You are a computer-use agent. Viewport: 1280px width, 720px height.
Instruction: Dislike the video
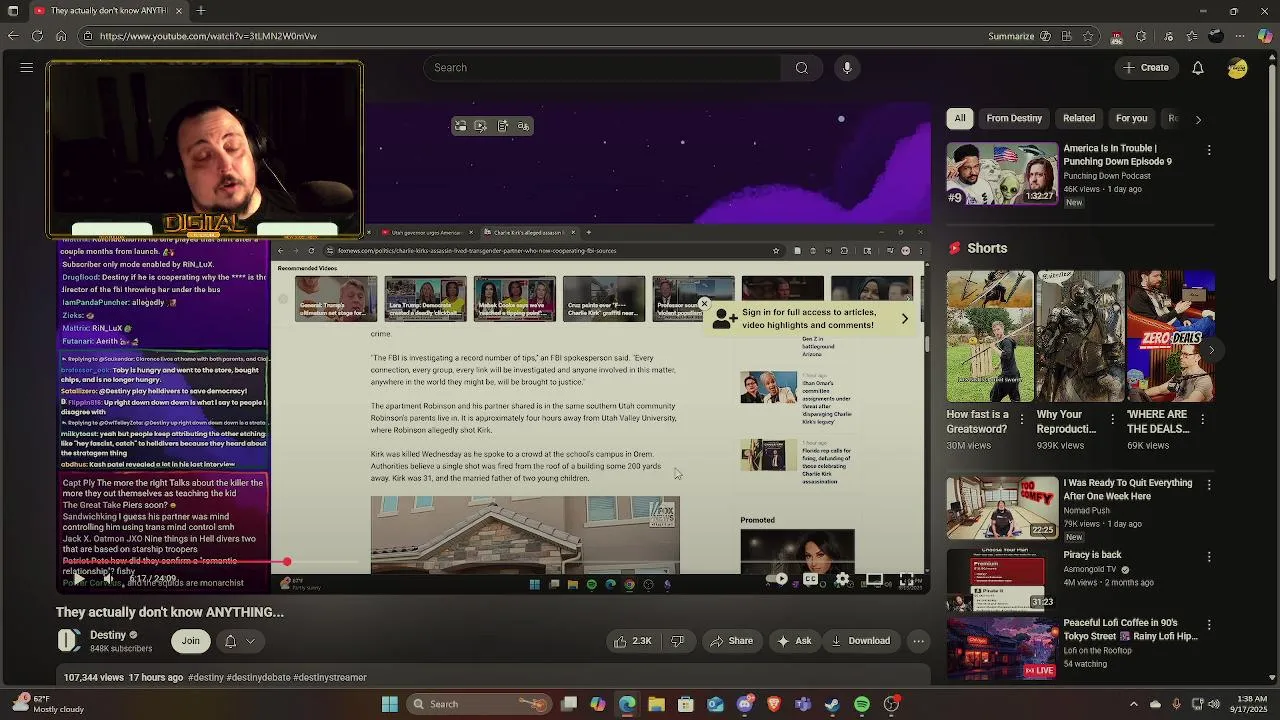click(x=677, y=641)
